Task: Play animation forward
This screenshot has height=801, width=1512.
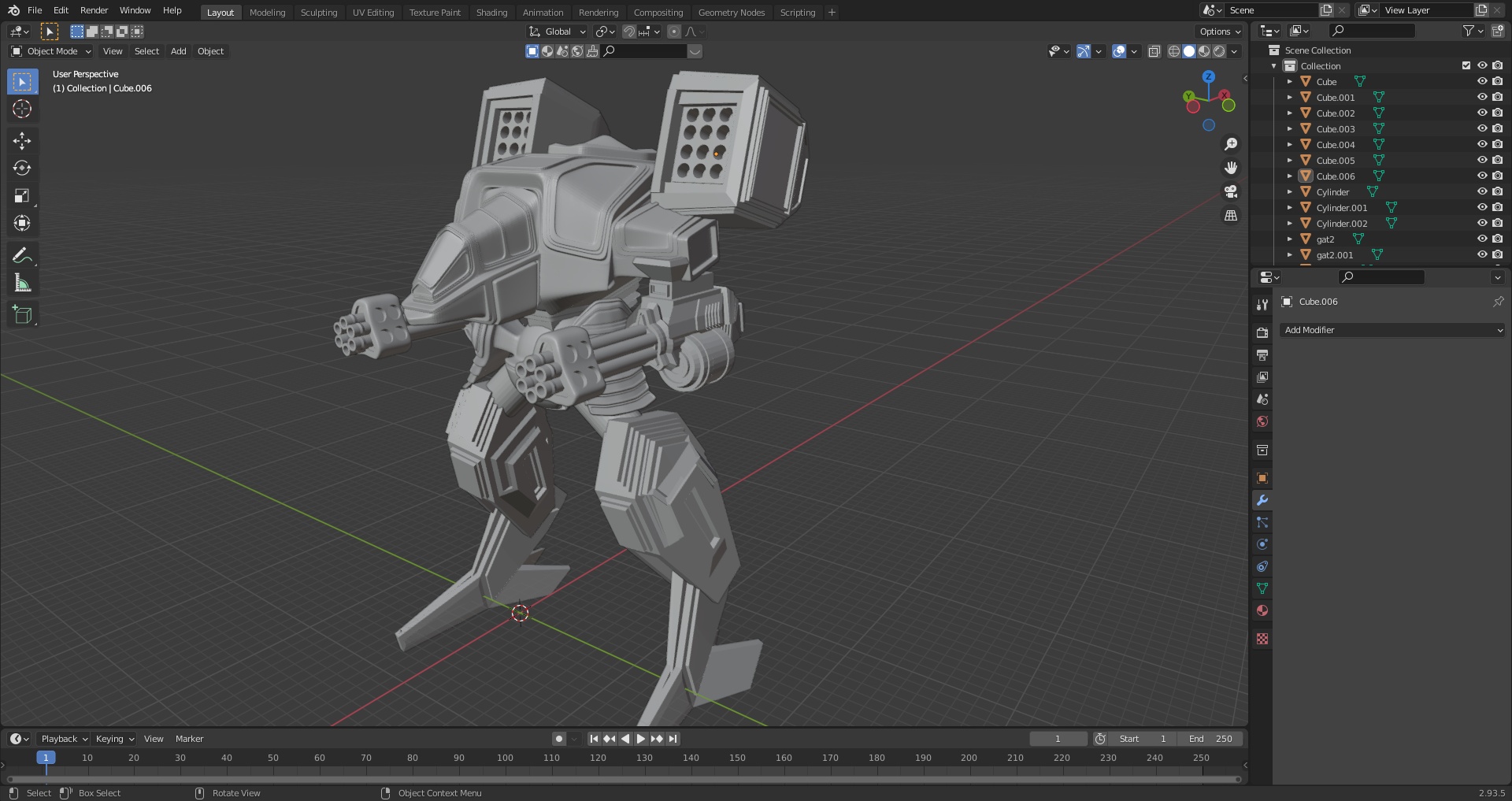Action: (640, 739)
